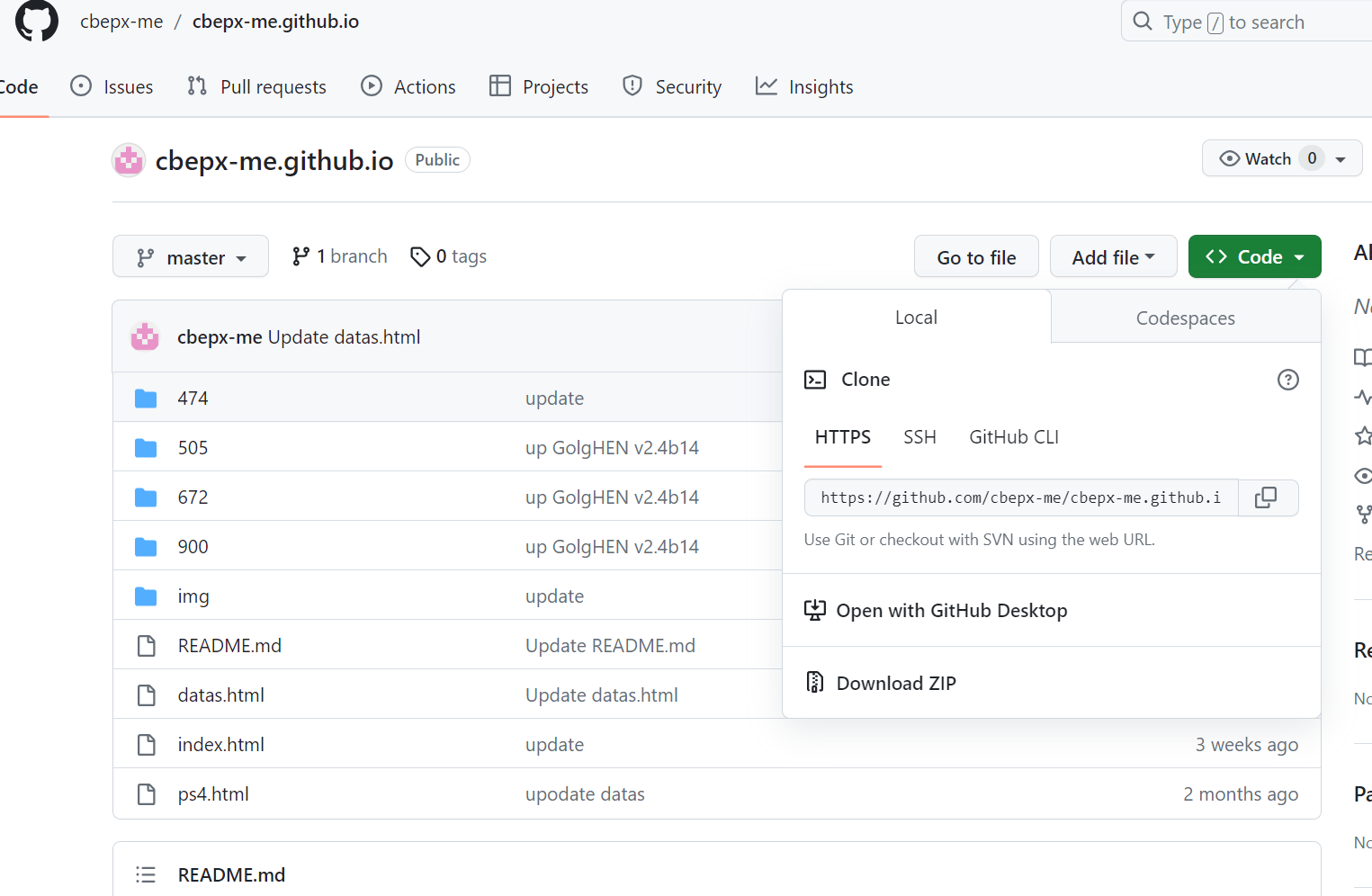The image size is (1372, 896).
Task: Open cbepx-me owner link in breadcrumb
Action: click(121, 22)
